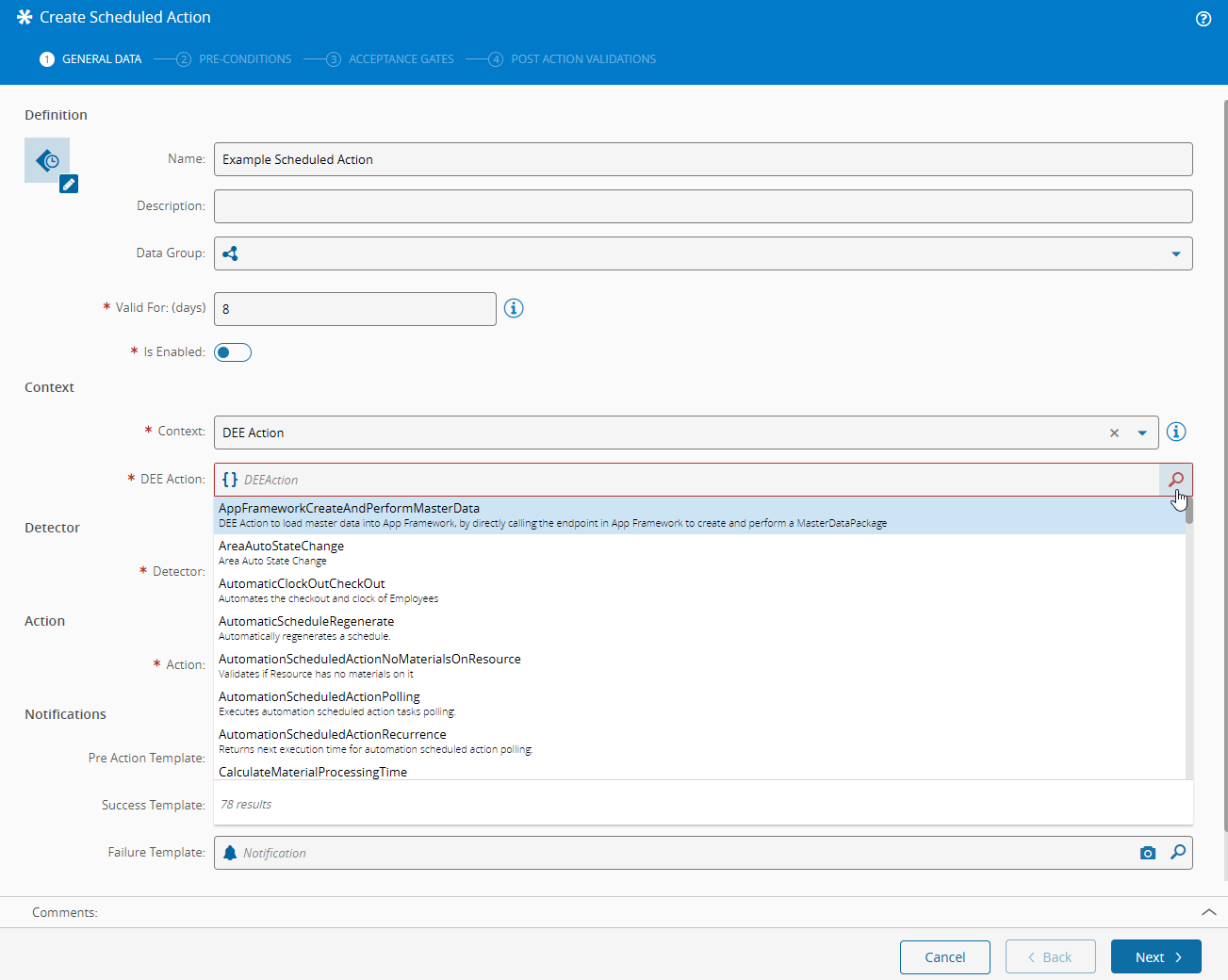This screenshot has height=980, width=1228.
Task: Click the Next button
Action: point(1155,956)
